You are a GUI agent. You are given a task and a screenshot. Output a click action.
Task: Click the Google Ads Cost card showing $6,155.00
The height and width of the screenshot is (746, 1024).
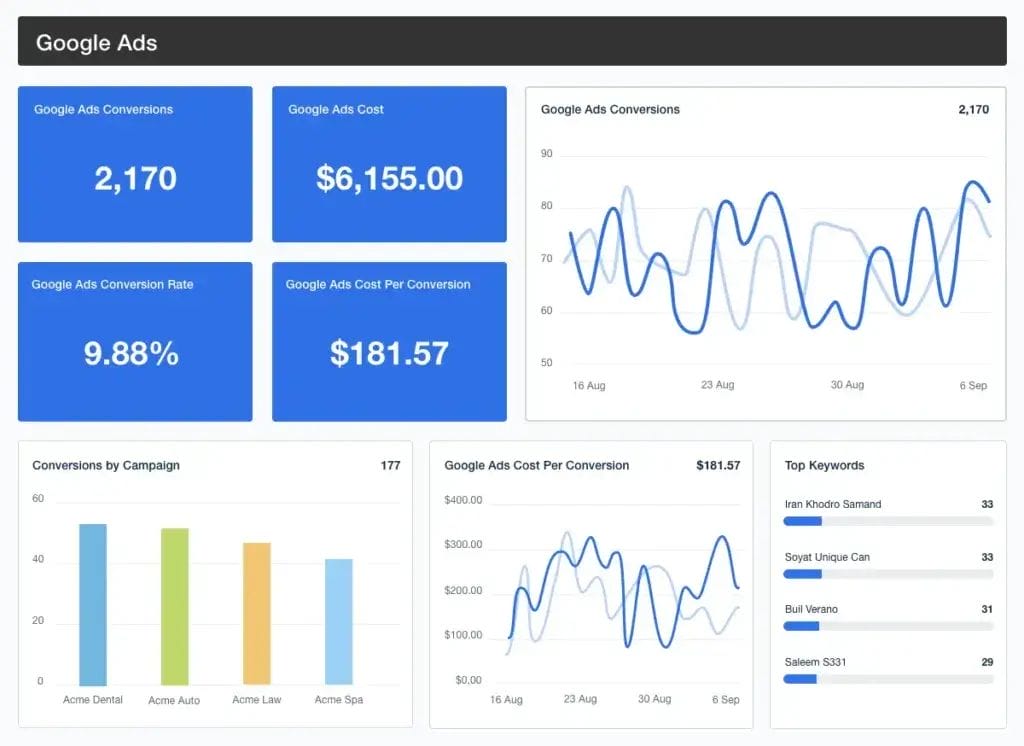point(389,164)
